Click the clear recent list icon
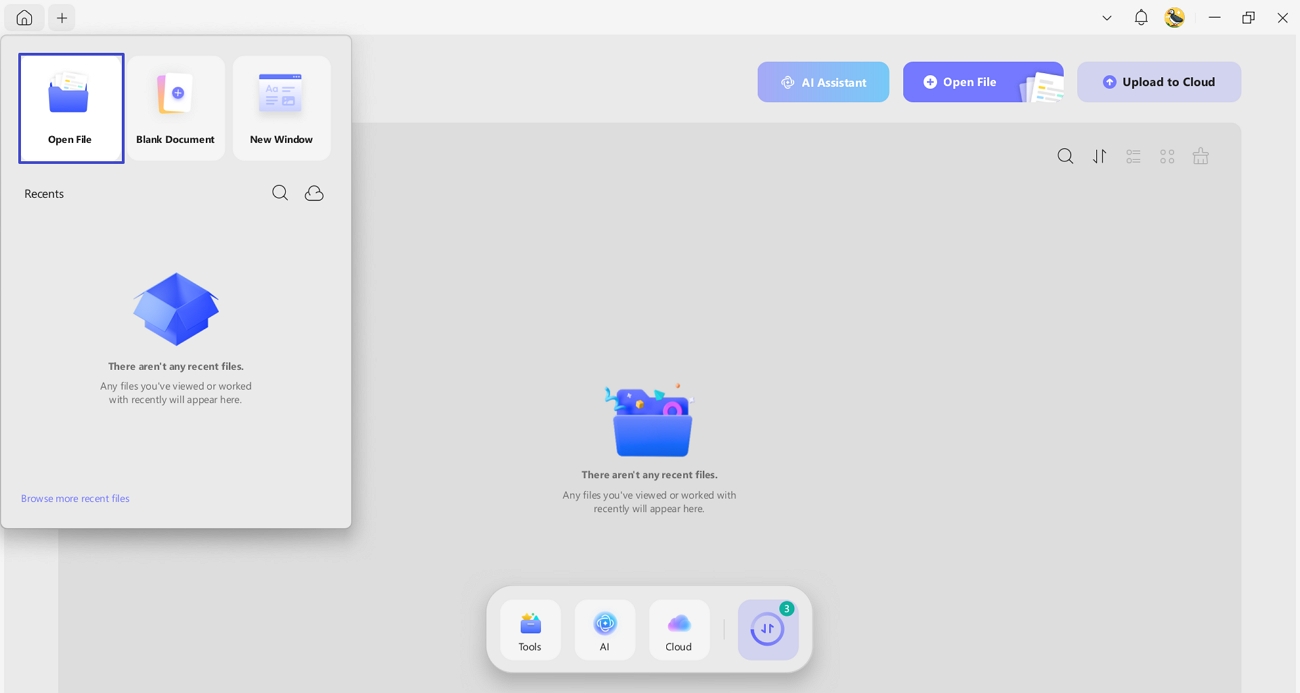 pyautogui.click(x=1201, y=156)
